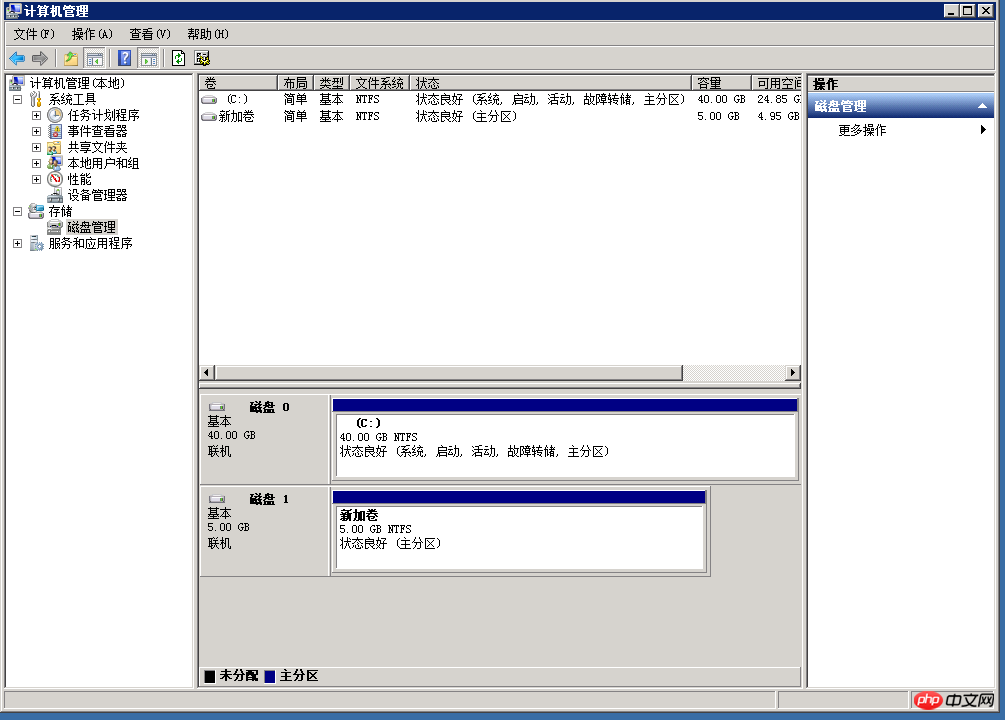Click the 新加卷 volume drive icon in list
The width and height of the screenshot is (1005, 720).
209,117
